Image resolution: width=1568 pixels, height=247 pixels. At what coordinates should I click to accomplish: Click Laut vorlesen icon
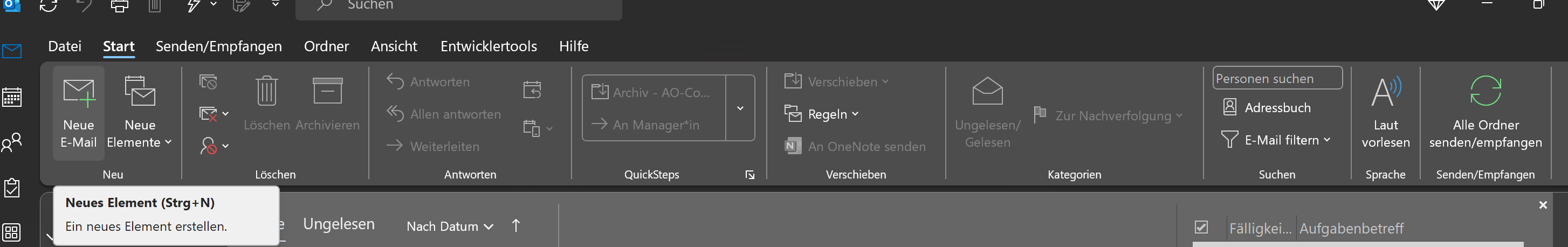pos(1385,92)
